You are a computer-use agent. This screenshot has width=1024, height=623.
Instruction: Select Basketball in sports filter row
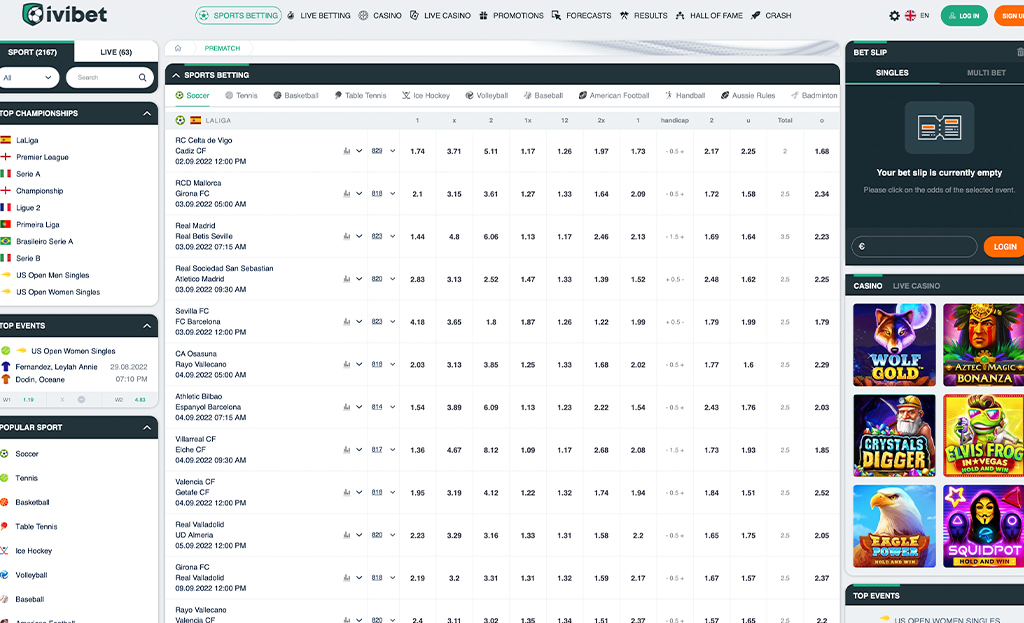click(x=296, y=95)
